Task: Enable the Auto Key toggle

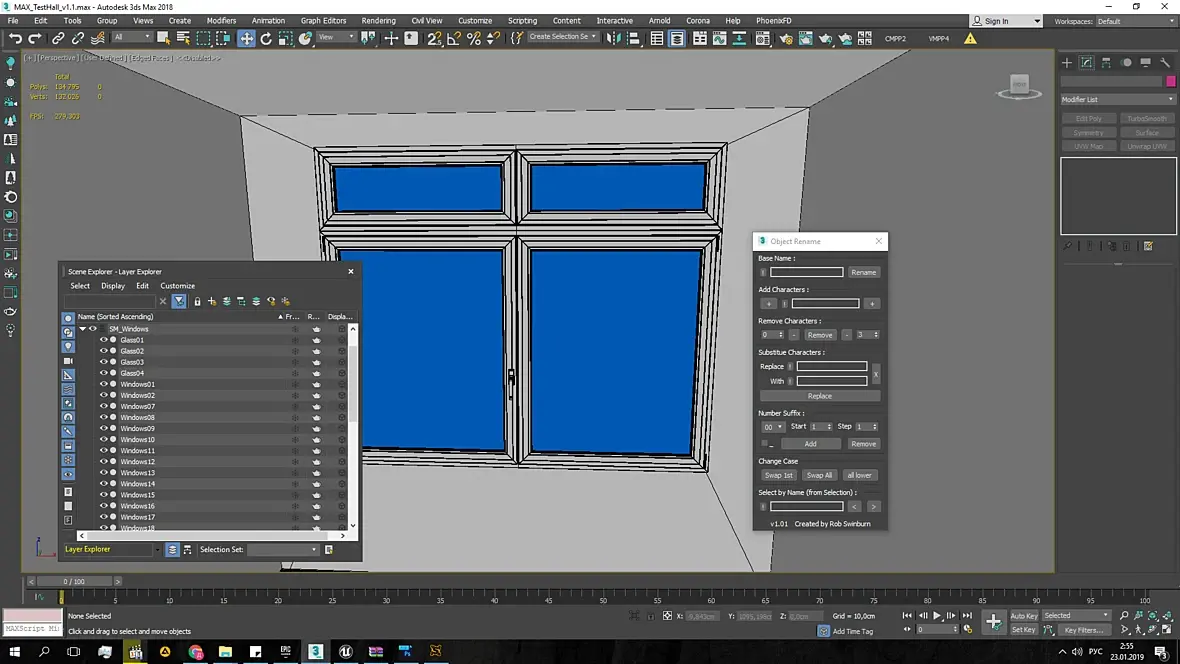Action: pos(1023,616)
